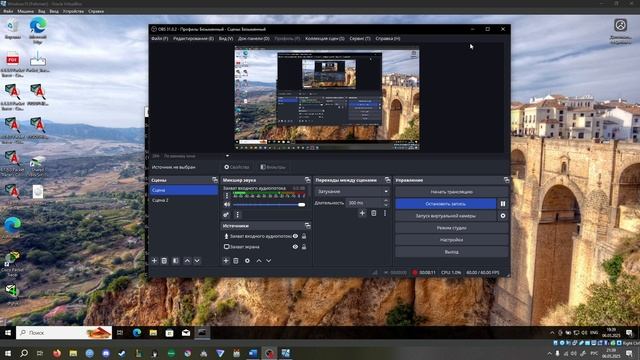
Task: Open Microsoft Edge desktop shortcut at top
Action: 38,31
